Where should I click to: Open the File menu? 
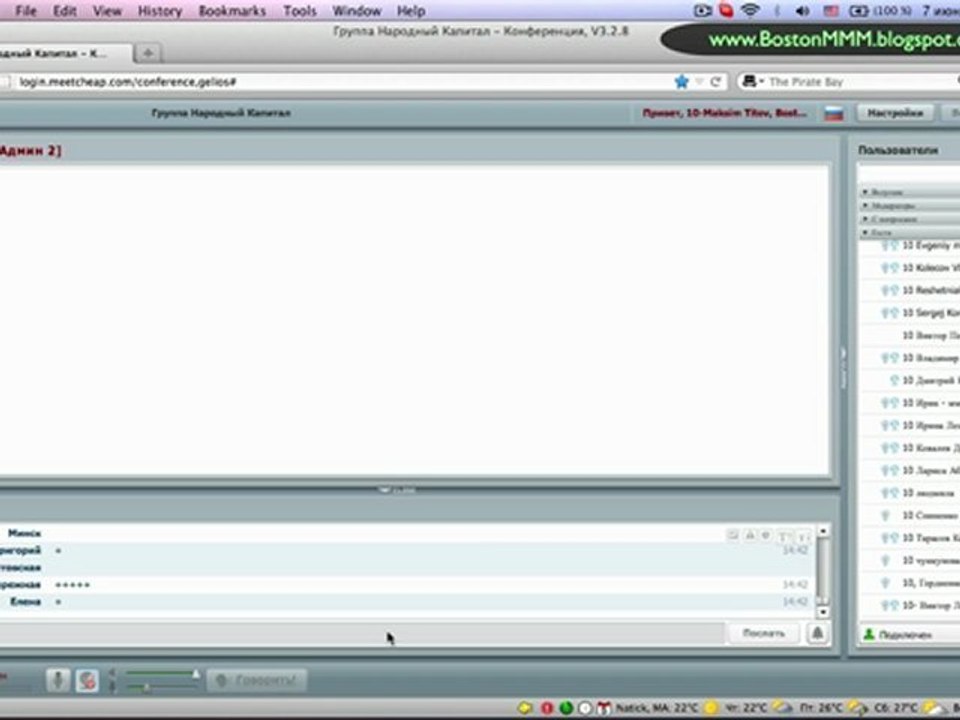(x=26, y=10)
